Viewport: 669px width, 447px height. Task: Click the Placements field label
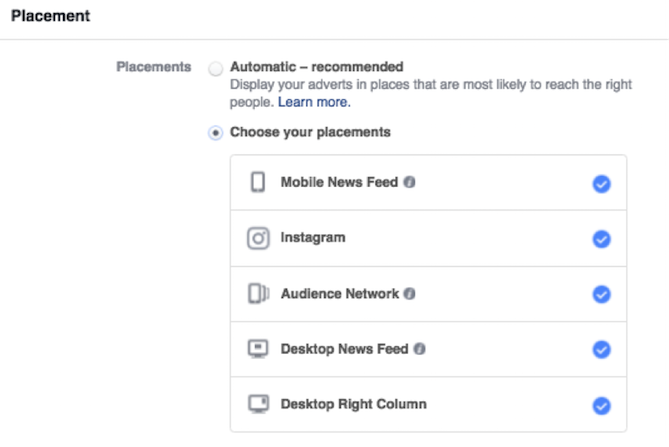(154, 67)
